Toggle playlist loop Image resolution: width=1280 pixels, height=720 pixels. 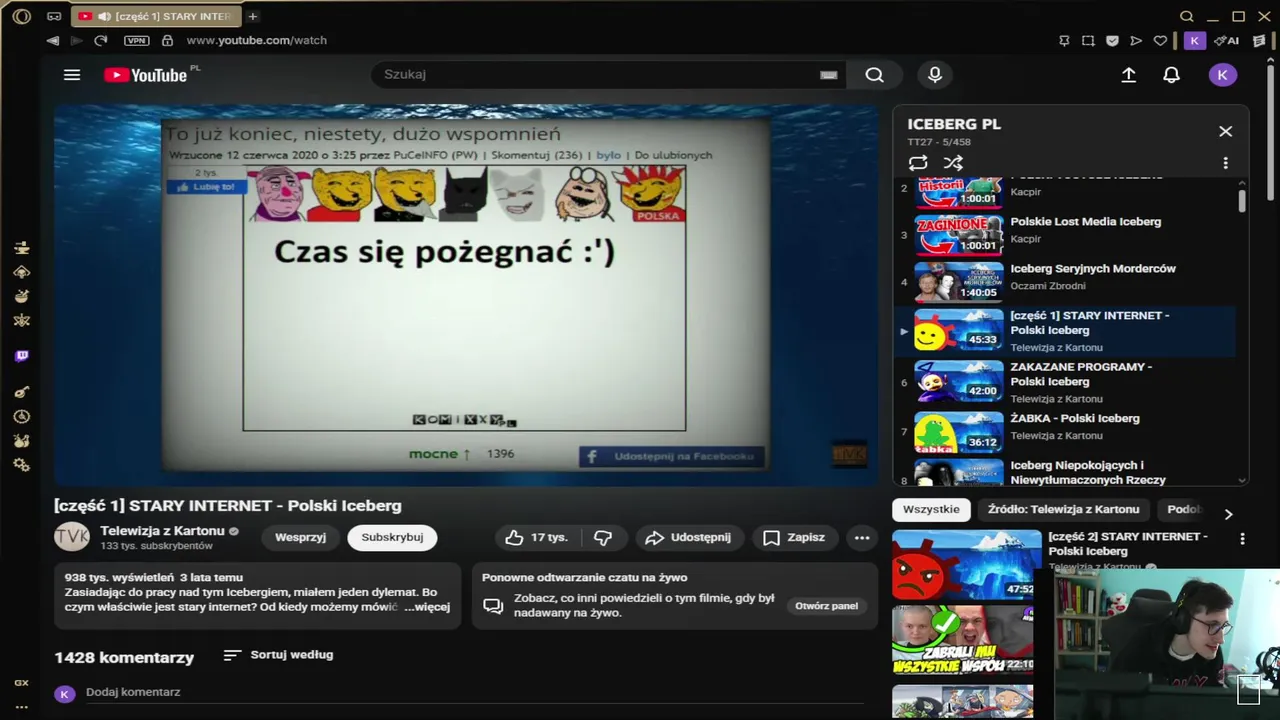(x=918, y=163)
